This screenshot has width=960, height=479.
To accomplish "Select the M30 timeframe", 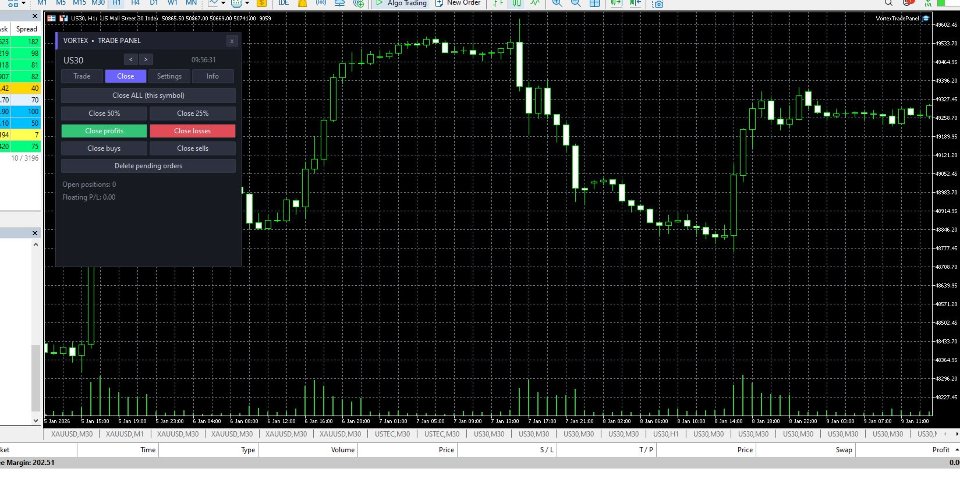I will coord(98,3).
